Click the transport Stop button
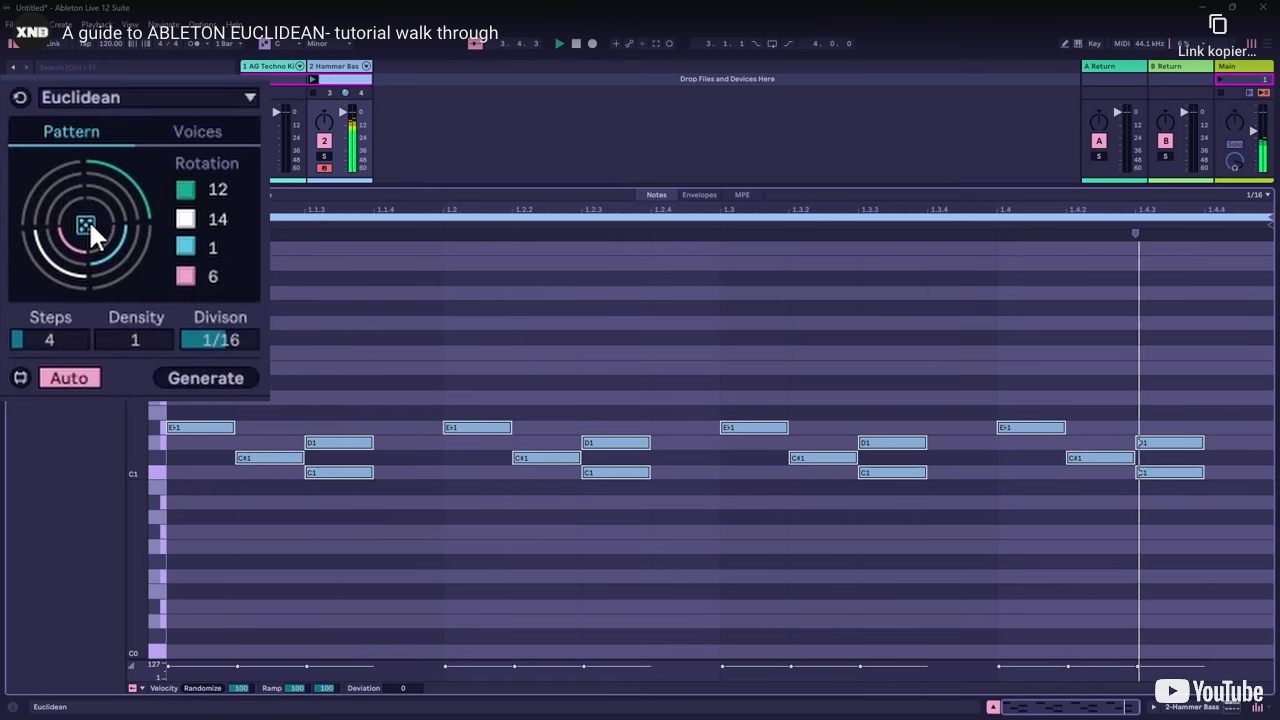This screenshot has width=1280, height=720. point(576,43)
